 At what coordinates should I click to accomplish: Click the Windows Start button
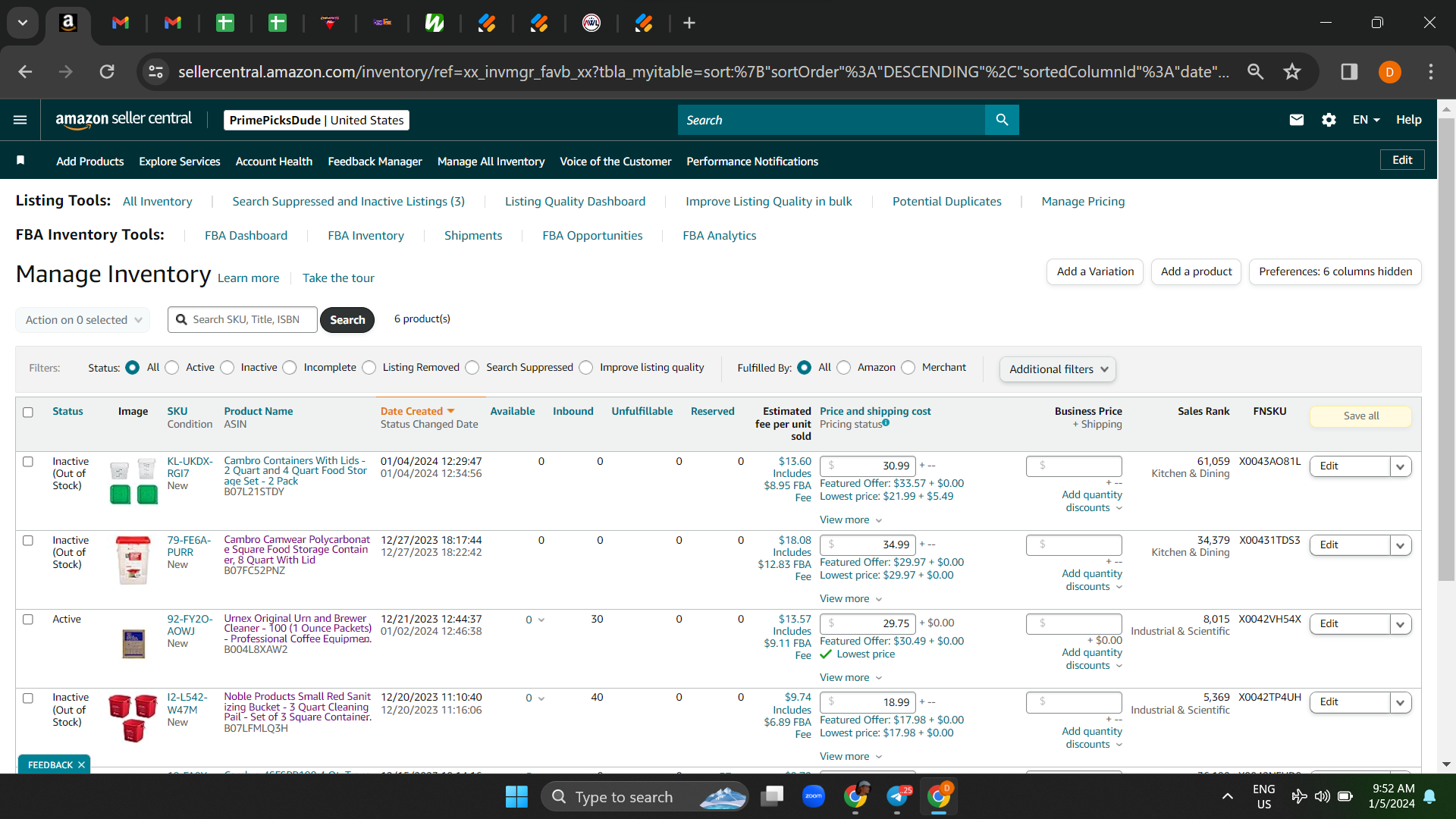coord(516,796)
